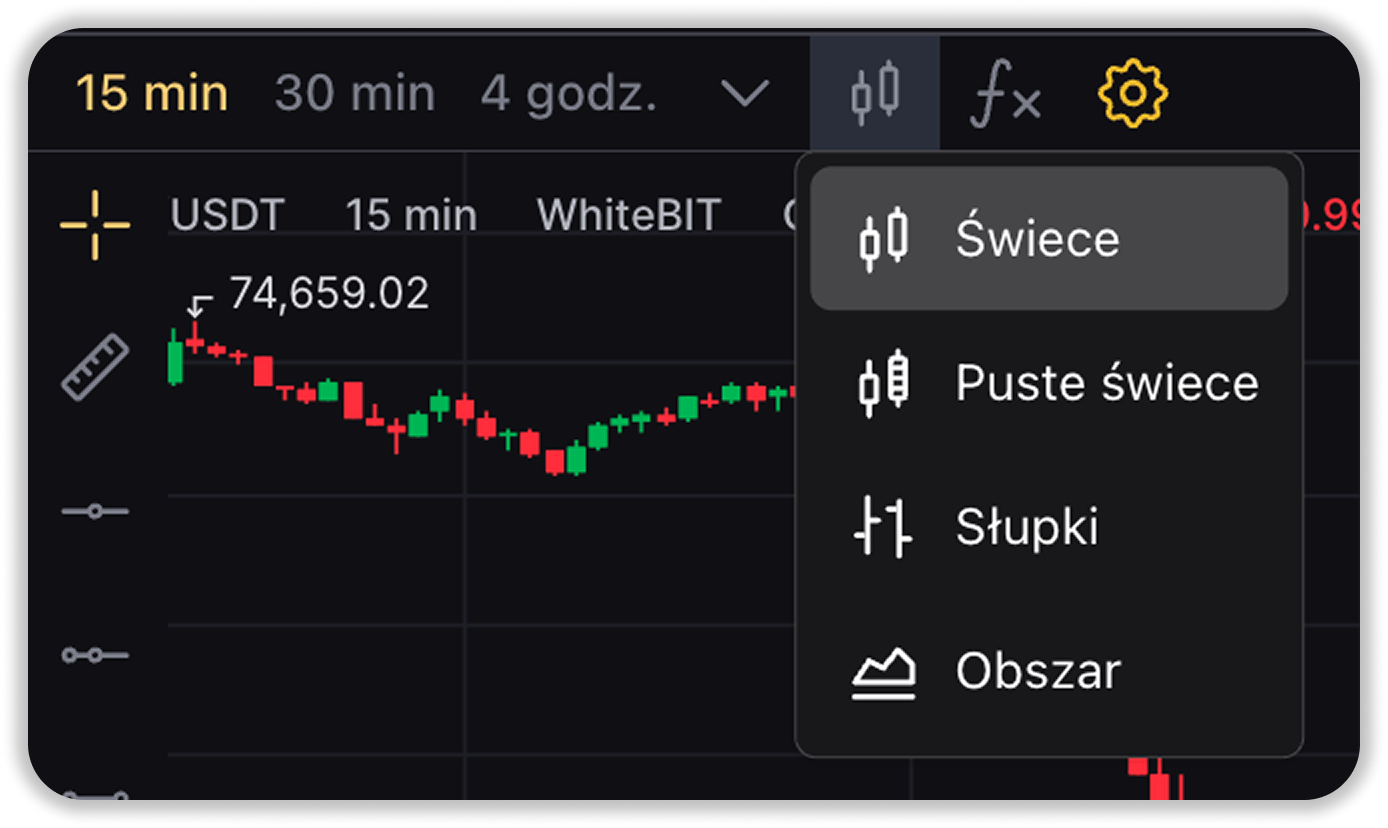1388x828 pixels.
Task: Choose Obszar area chart type
Action: 1037,671
